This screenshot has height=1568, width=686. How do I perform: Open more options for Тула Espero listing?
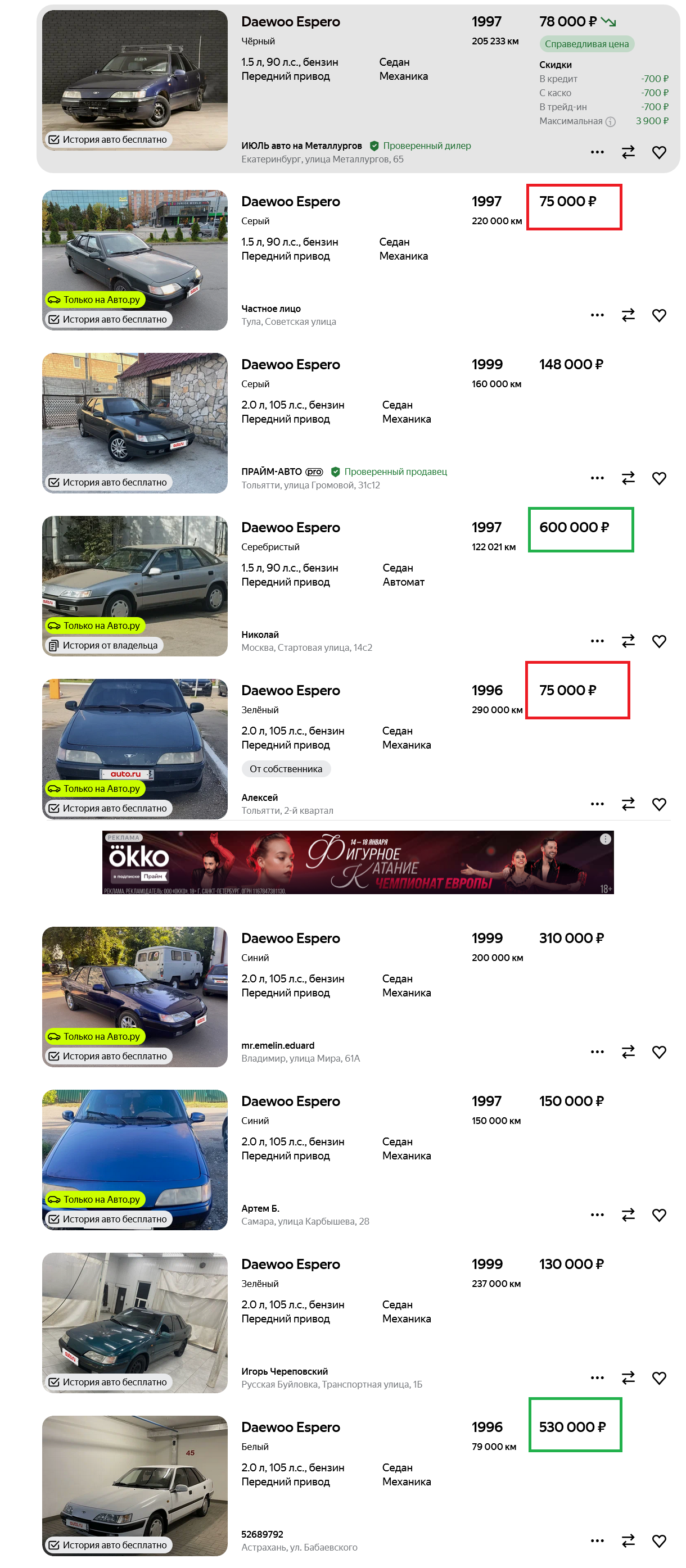(x=597, y=315)
